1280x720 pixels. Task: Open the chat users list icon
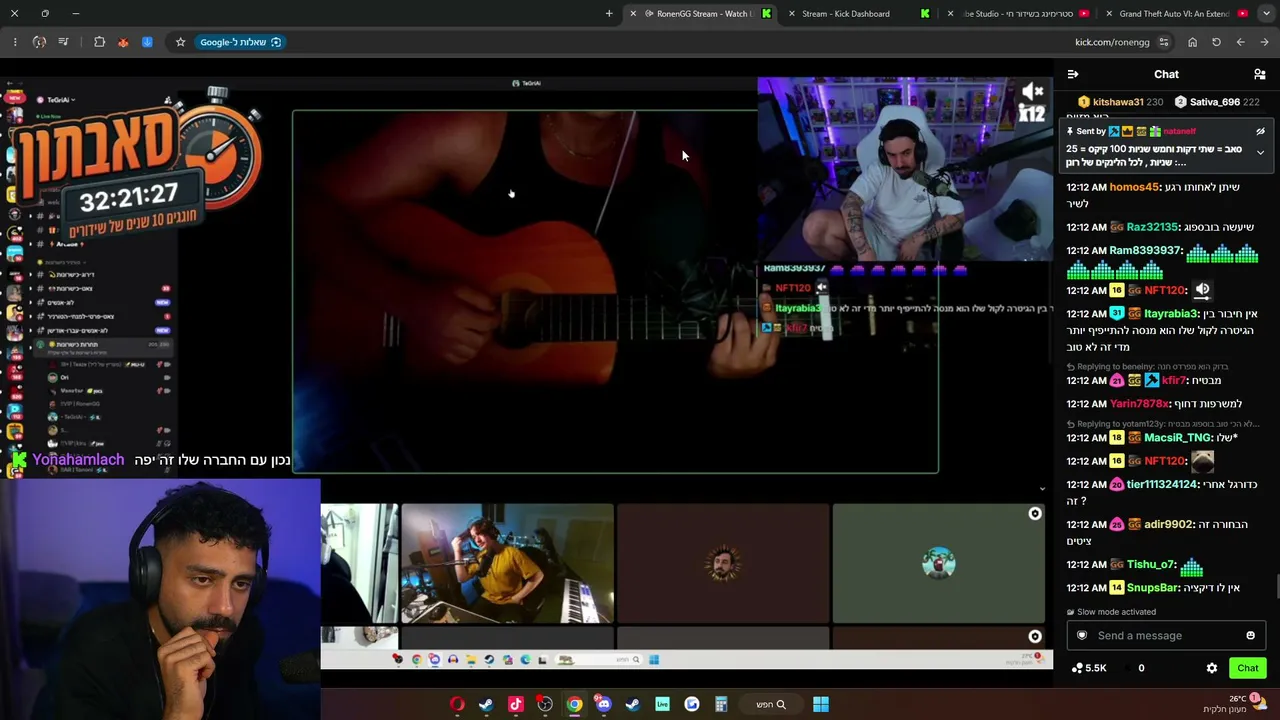1260,74
